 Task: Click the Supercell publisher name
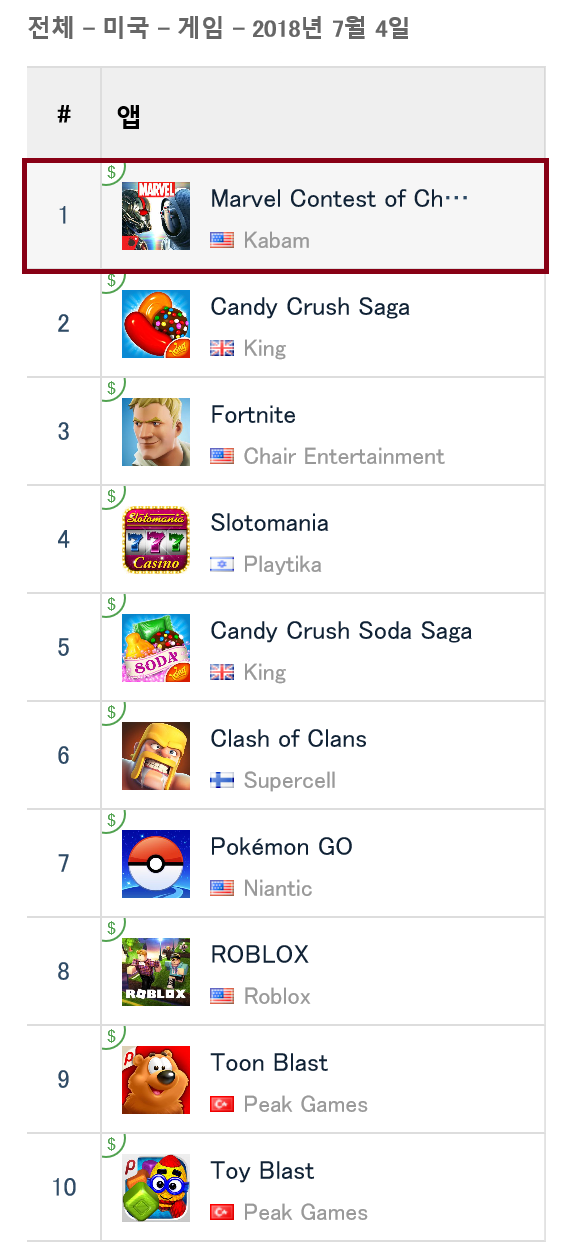click(x=290, y=780)
